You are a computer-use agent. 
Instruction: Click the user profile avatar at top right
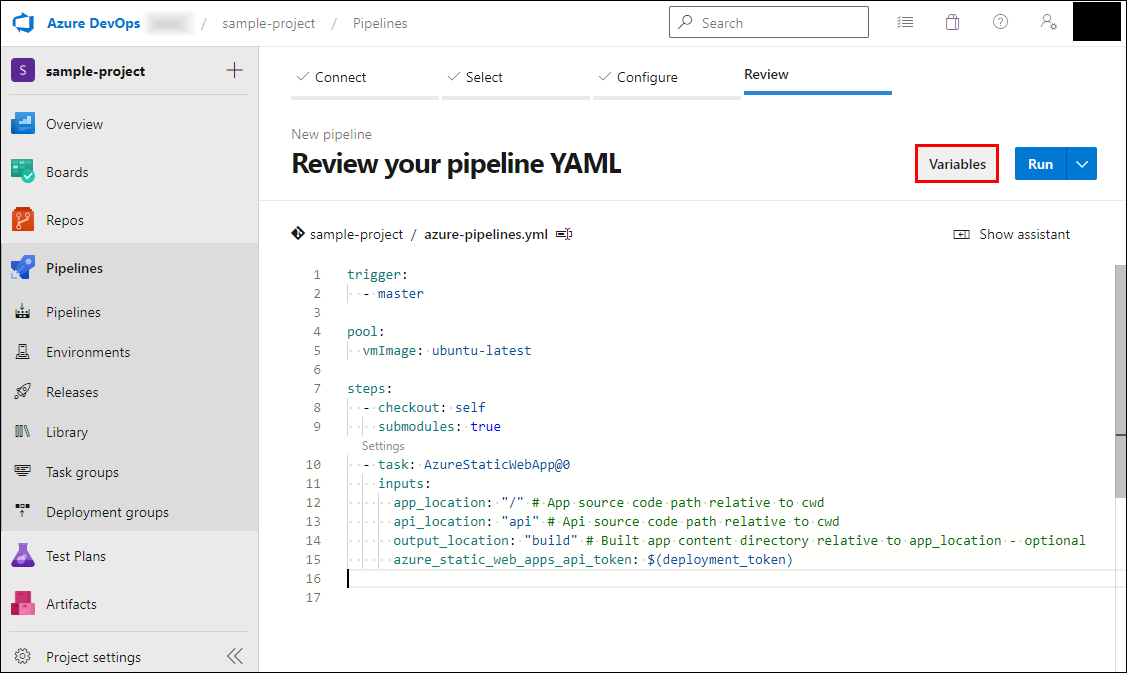pyautogui.click(x=1096, y=22)
